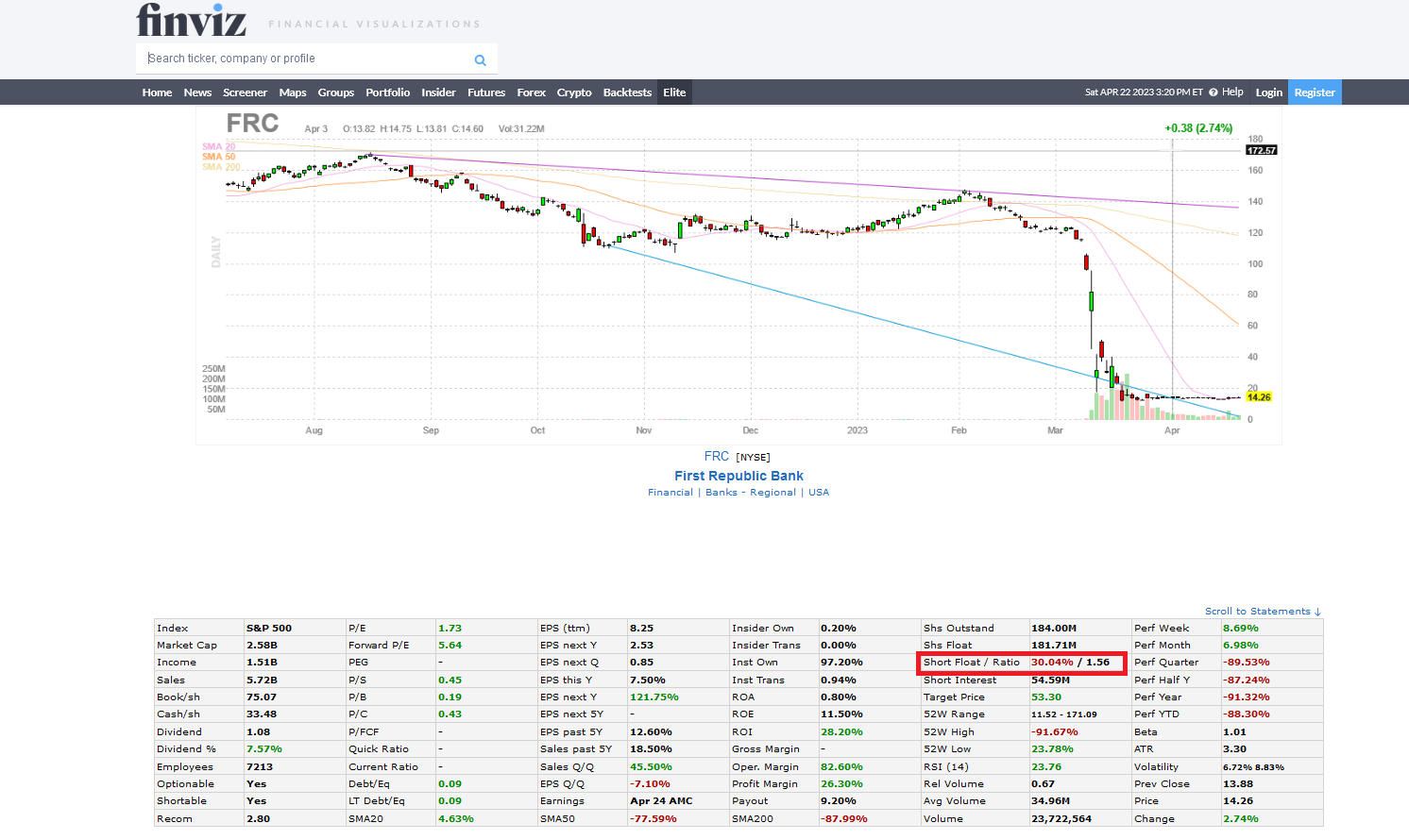Click the blue Register button
The image size is (1409, 840).
point(1315,92)
